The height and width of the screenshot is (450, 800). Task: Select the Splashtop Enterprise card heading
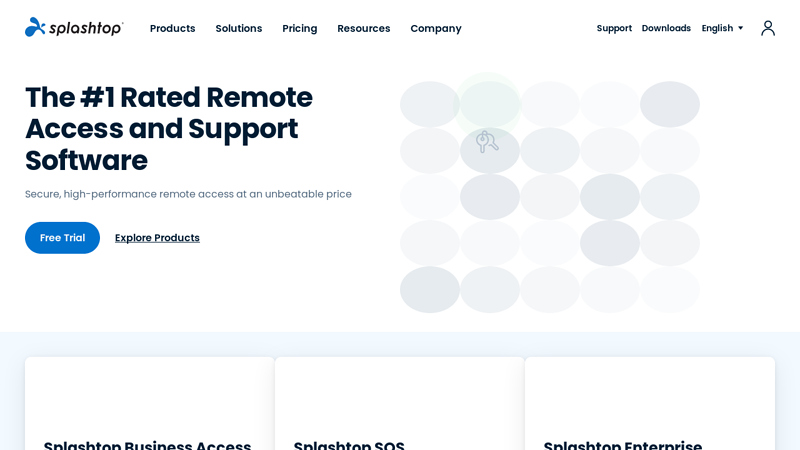[x=623, y=445]
